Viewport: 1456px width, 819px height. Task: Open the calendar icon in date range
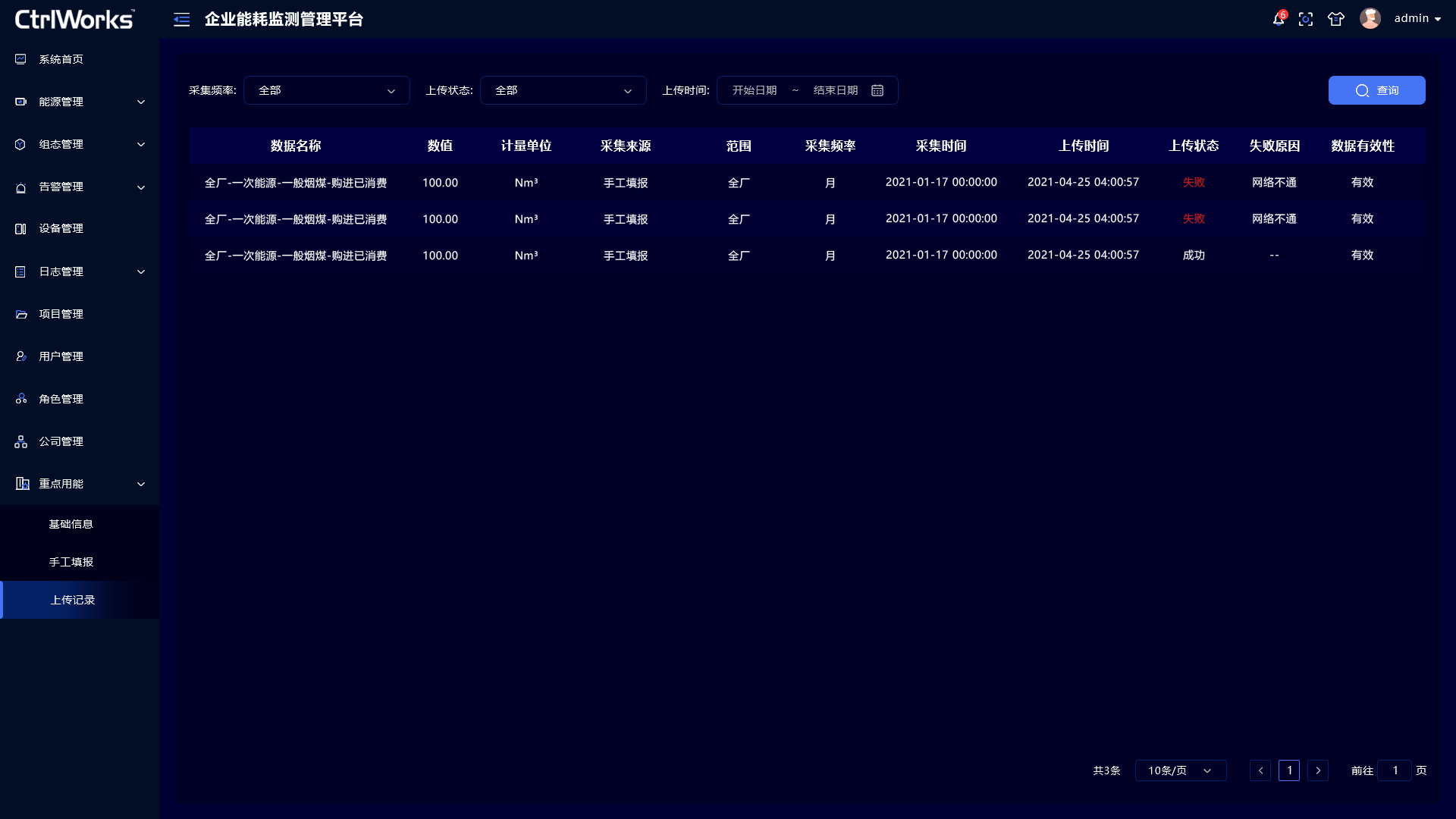877,90
